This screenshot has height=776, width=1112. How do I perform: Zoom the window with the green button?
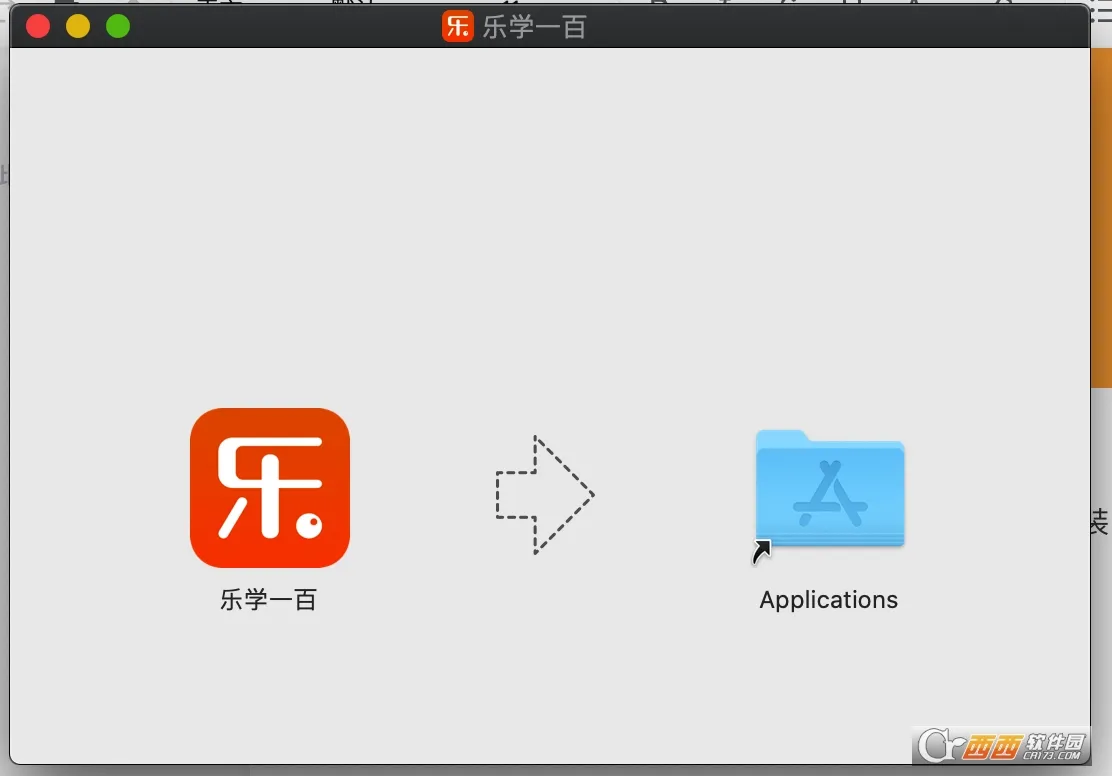[x=118, y=26]
